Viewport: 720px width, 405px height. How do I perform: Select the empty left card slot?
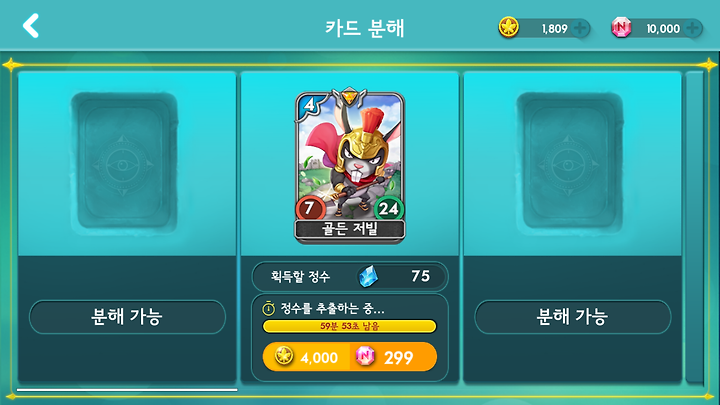point(124,161)
